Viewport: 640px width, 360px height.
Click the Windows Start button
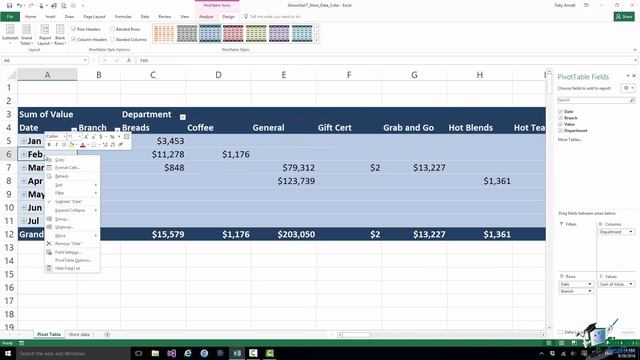[x=8, y=353]
